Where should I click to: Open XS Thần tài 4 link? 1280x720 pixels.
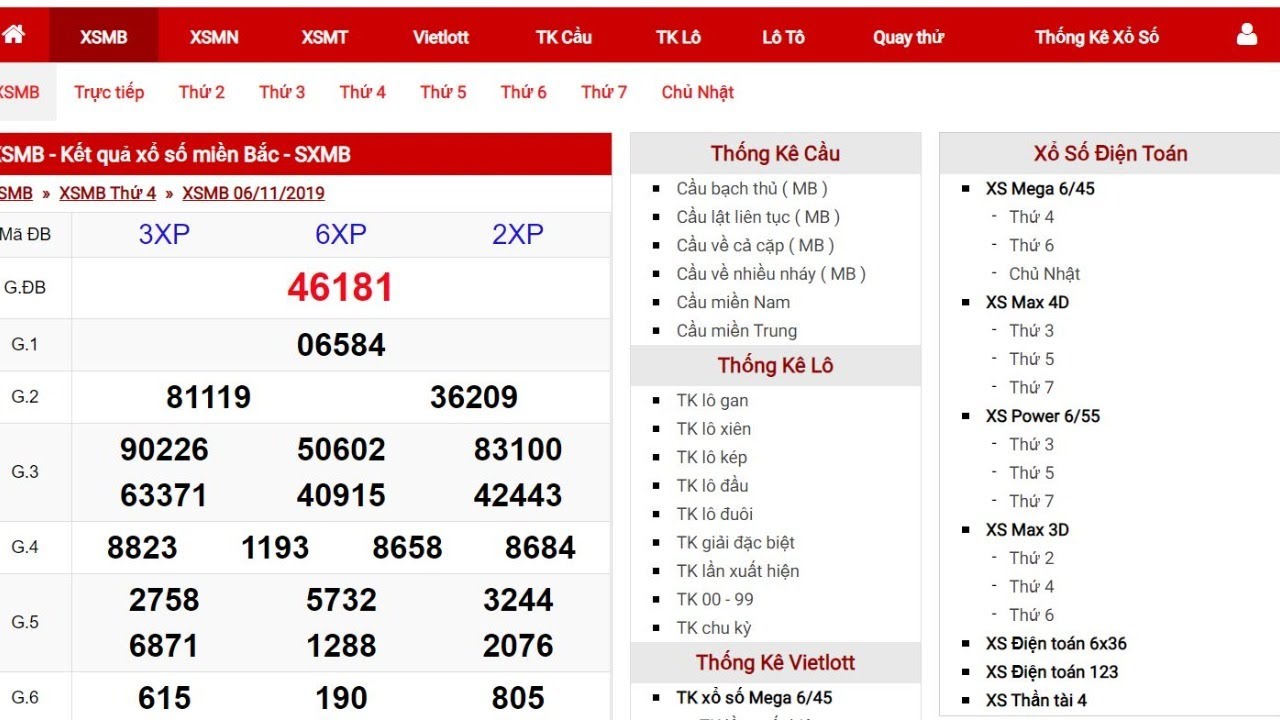point(1036,700)
